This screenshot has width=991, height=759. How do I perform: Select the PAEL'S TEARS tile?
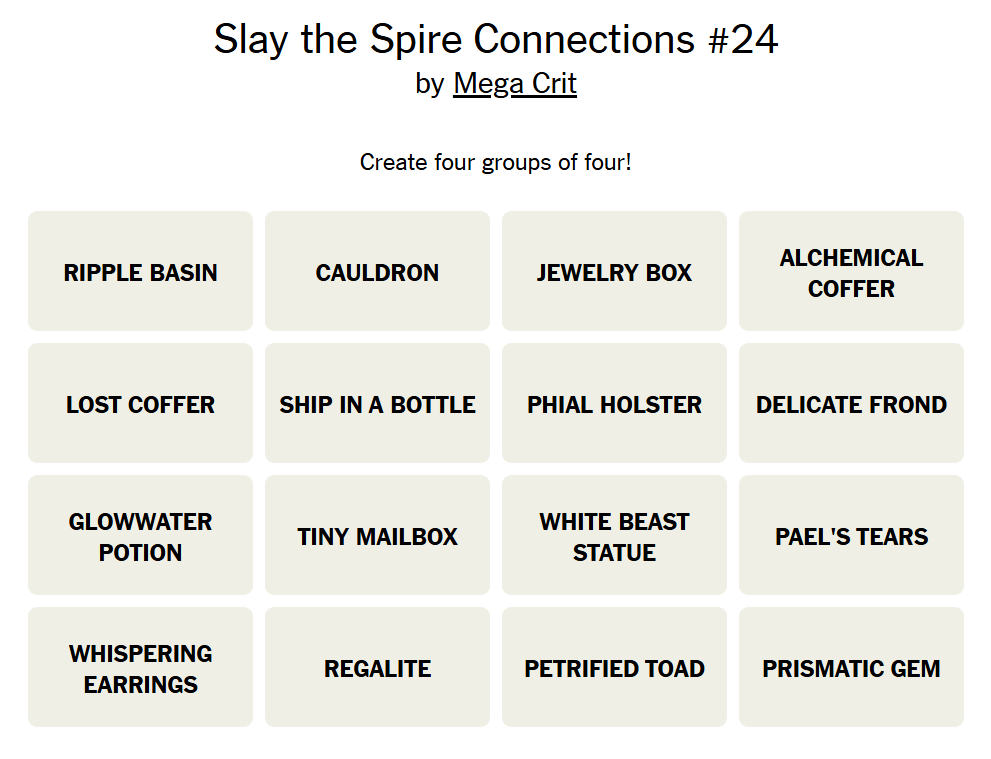tap(851, 535)
